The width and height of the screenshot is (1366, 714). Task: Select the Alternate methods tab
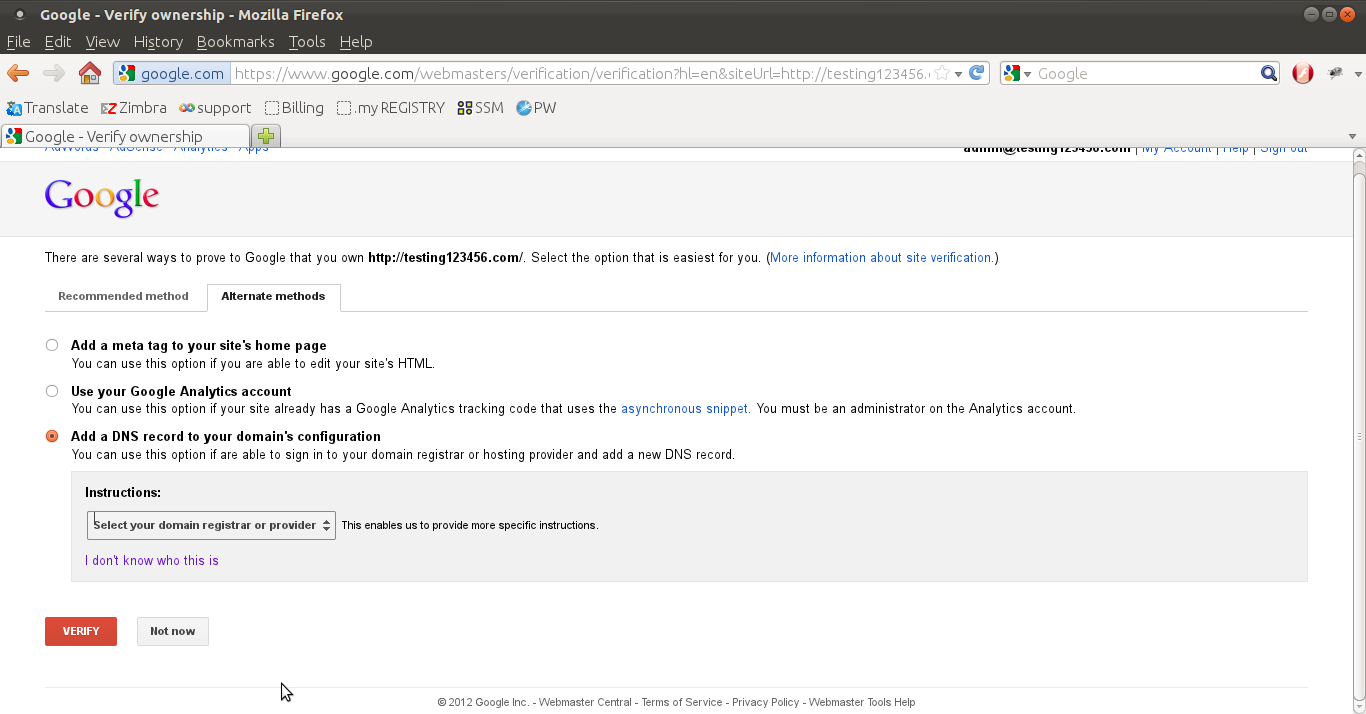273,297
